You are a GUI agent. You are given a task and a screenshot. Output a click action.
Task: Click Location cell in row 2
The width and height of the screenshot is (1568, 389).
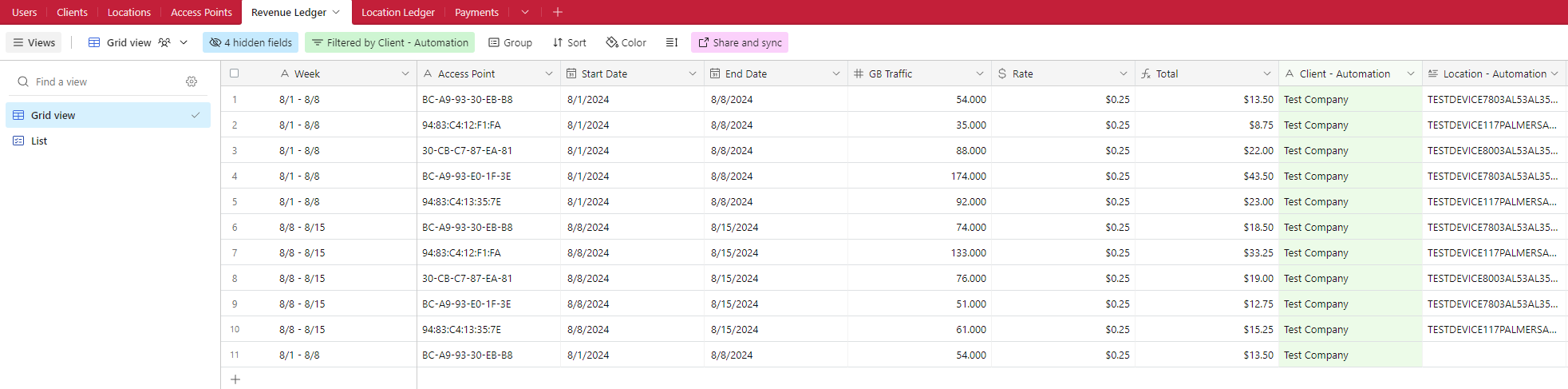coord(1494,125)
